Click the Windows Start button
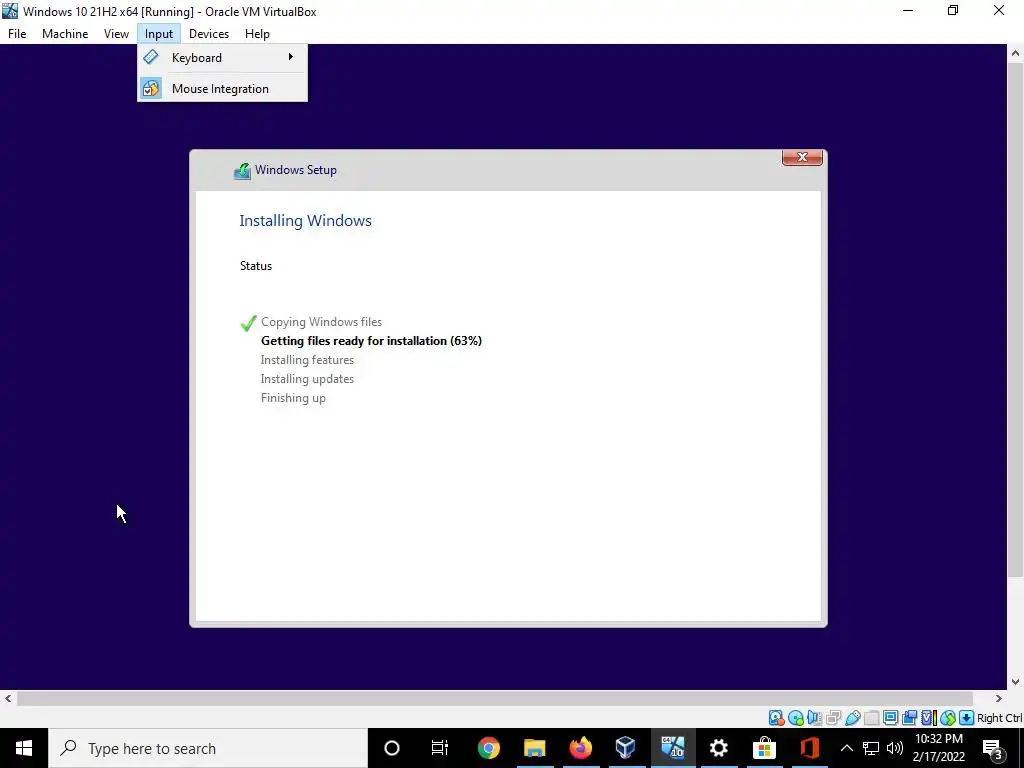This screenshot has width=1024, height=768. 24,748
